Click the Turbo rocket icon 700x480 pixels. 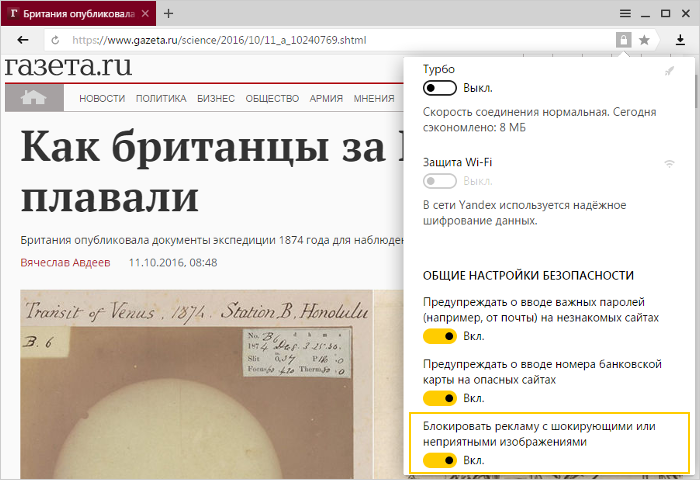[x=669, y=71]
